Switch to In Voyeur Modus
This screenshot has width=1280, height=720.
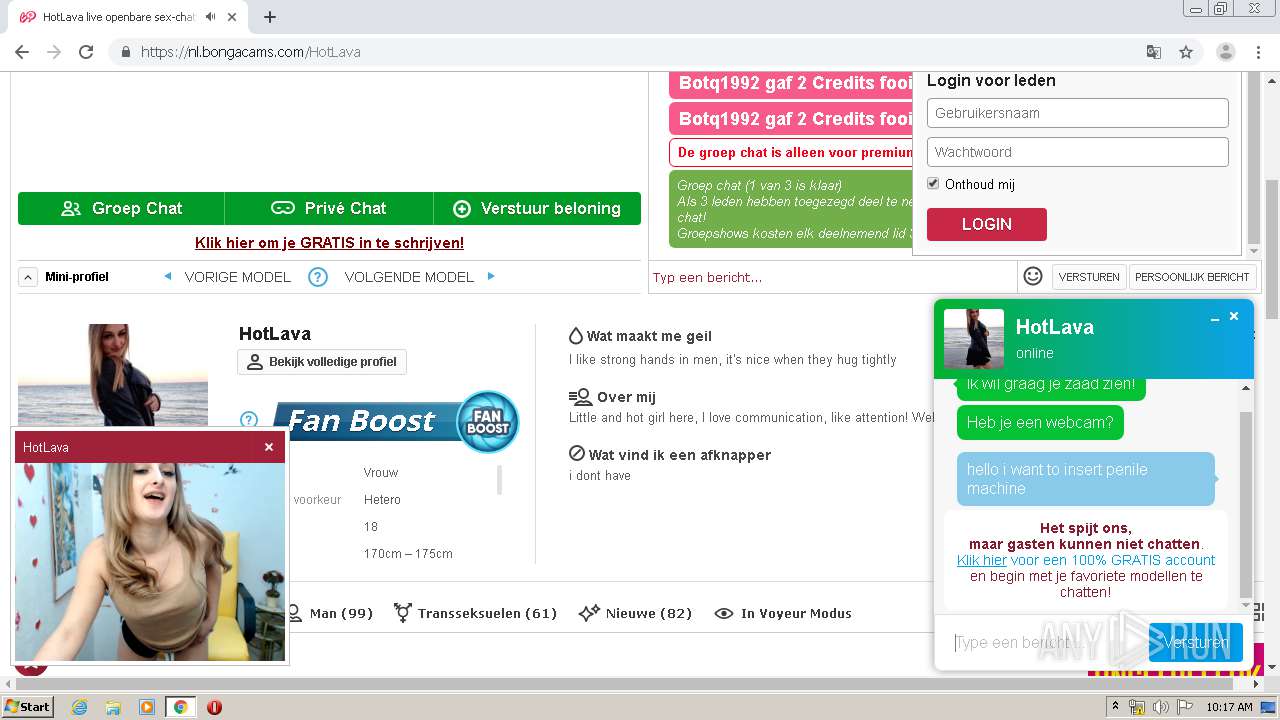783,613
